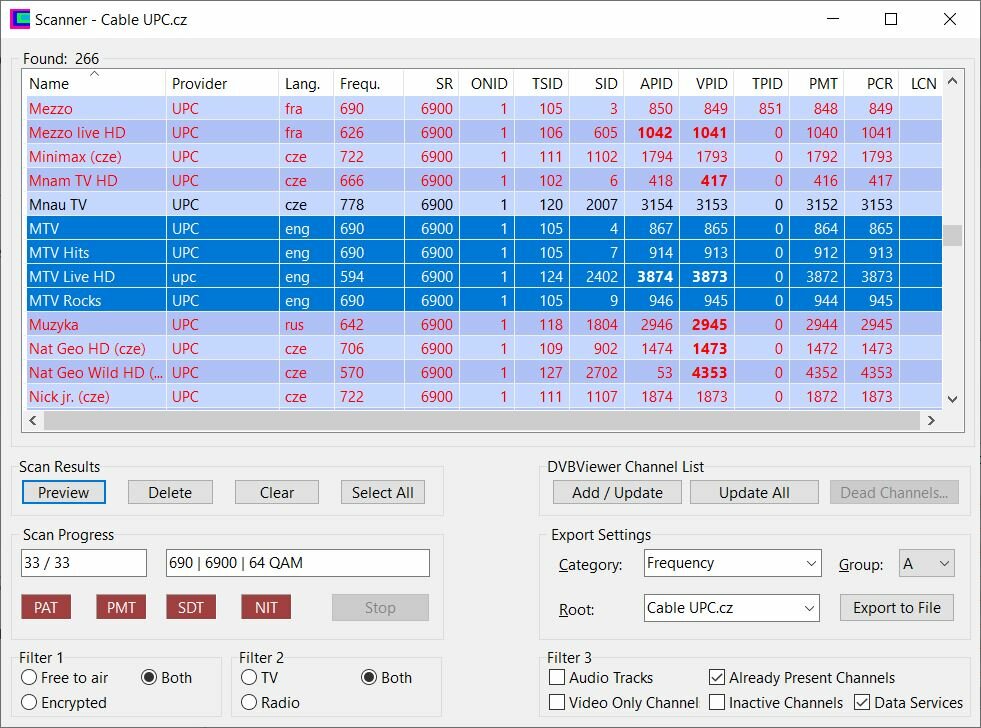The height and width of the screenshot is (728, 981).
Task: Open the Category dropdown
Action: click(x=733, y=563)
